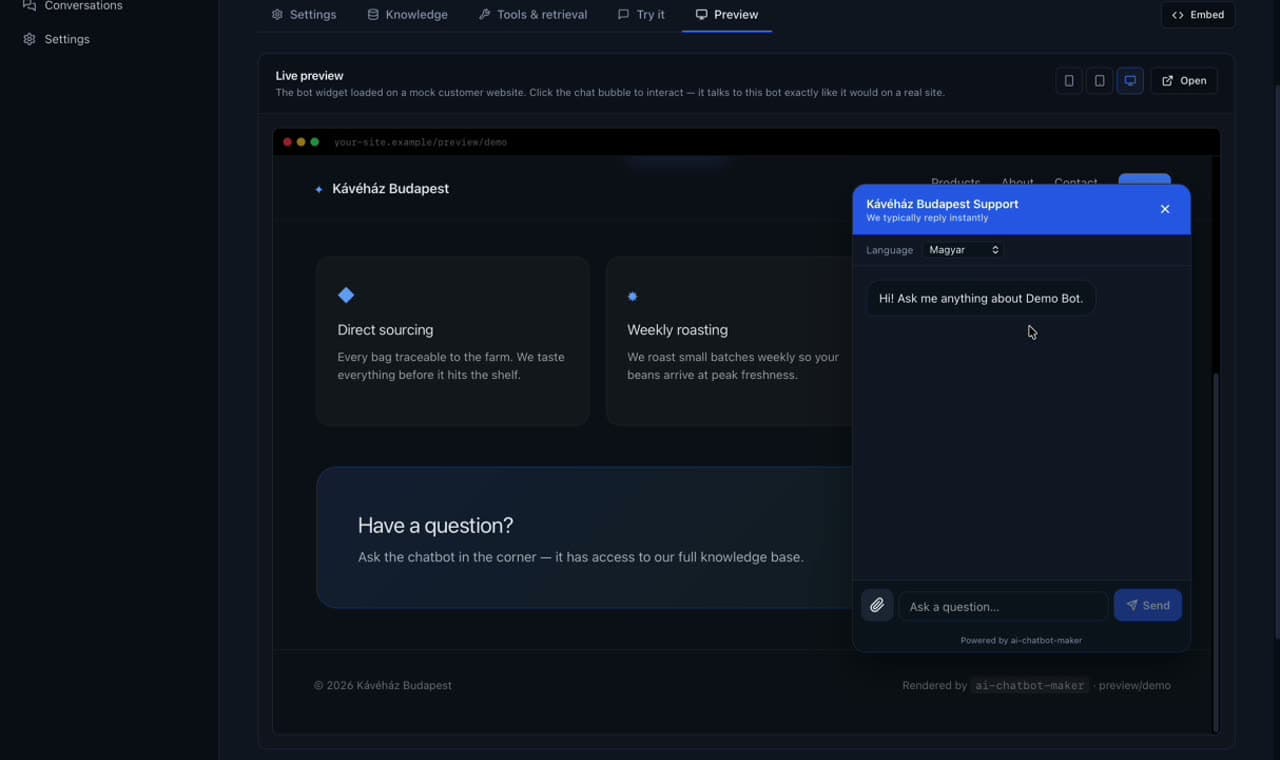This screenshot has width=1280, height=760.
Task: Click the green window dot
Action: 315,142
